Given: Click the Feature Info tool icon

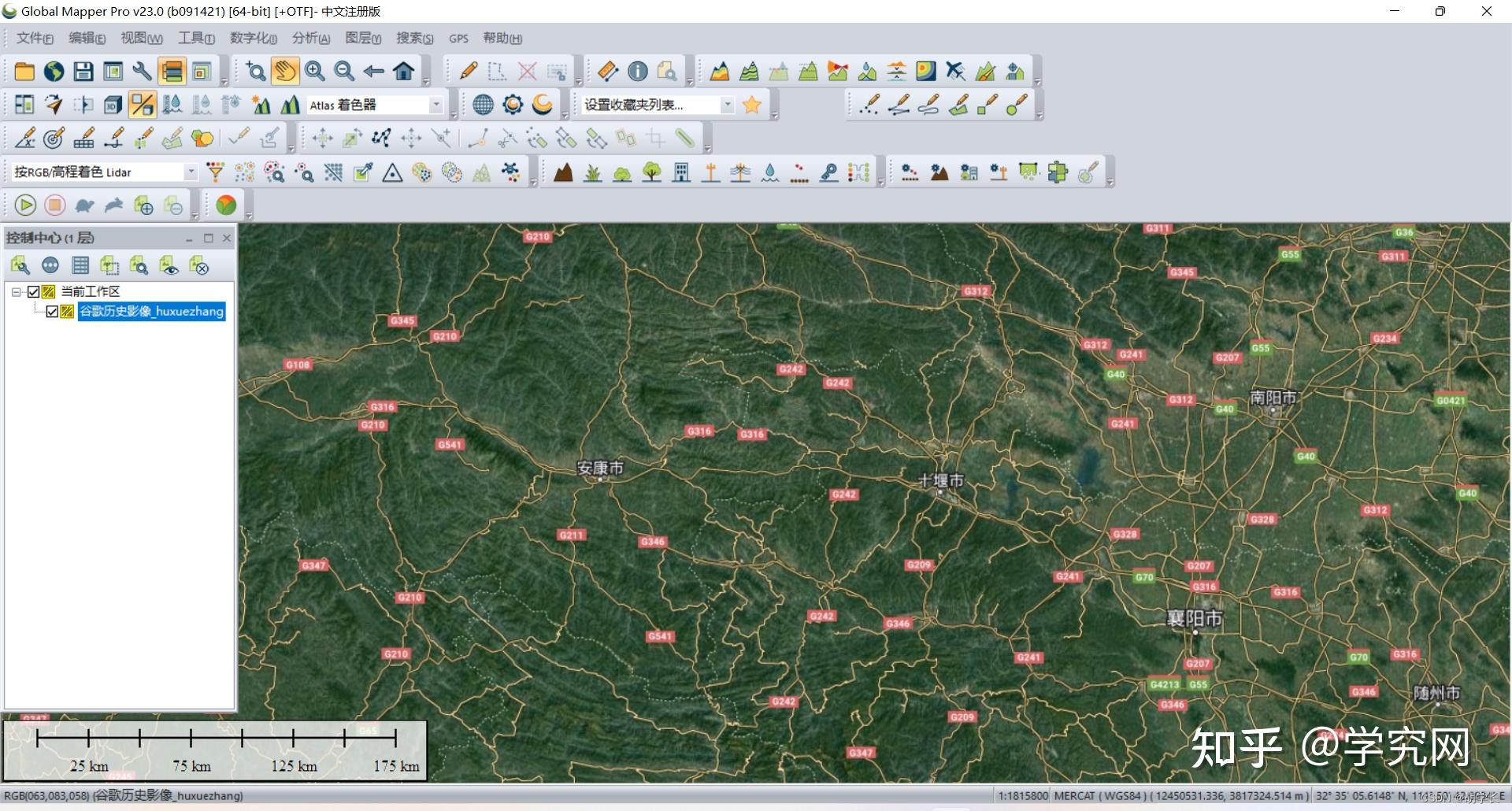Looking at the screenshot, I should pos(638,72).
